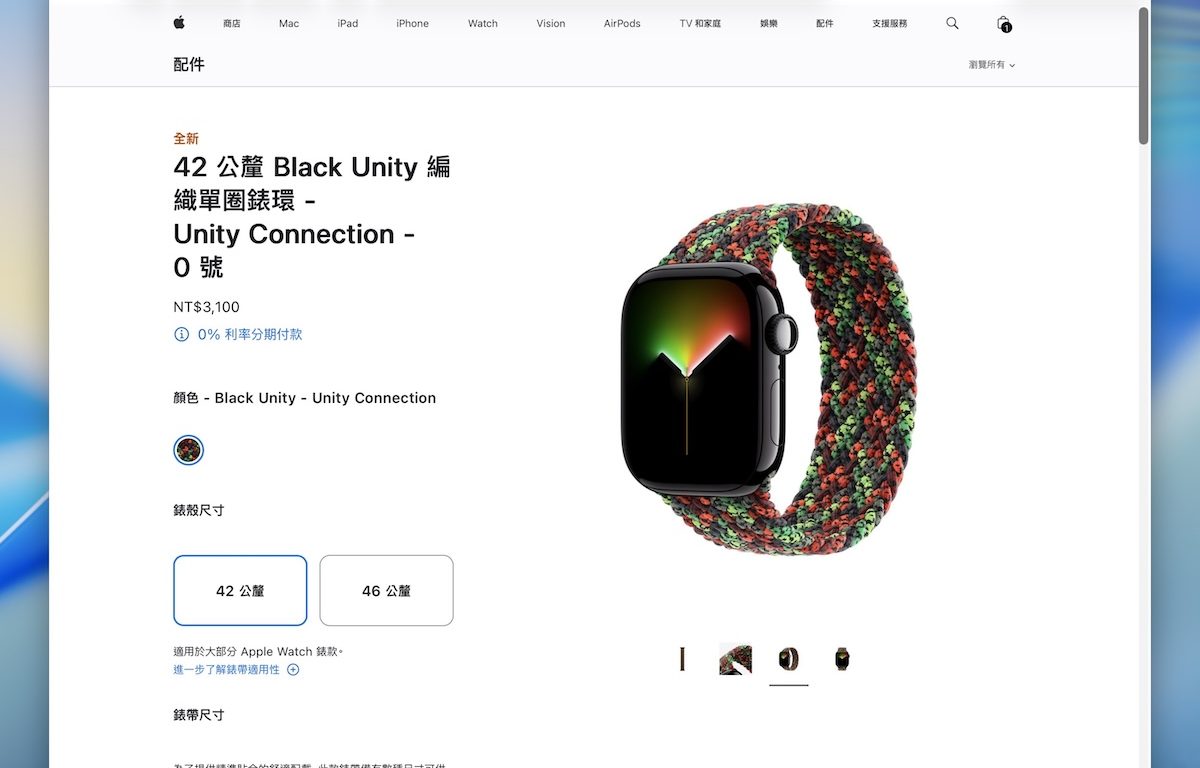Open the 配件 page heading link
The height and width of the screenshot is (768, 1200).
click(189, 65)
